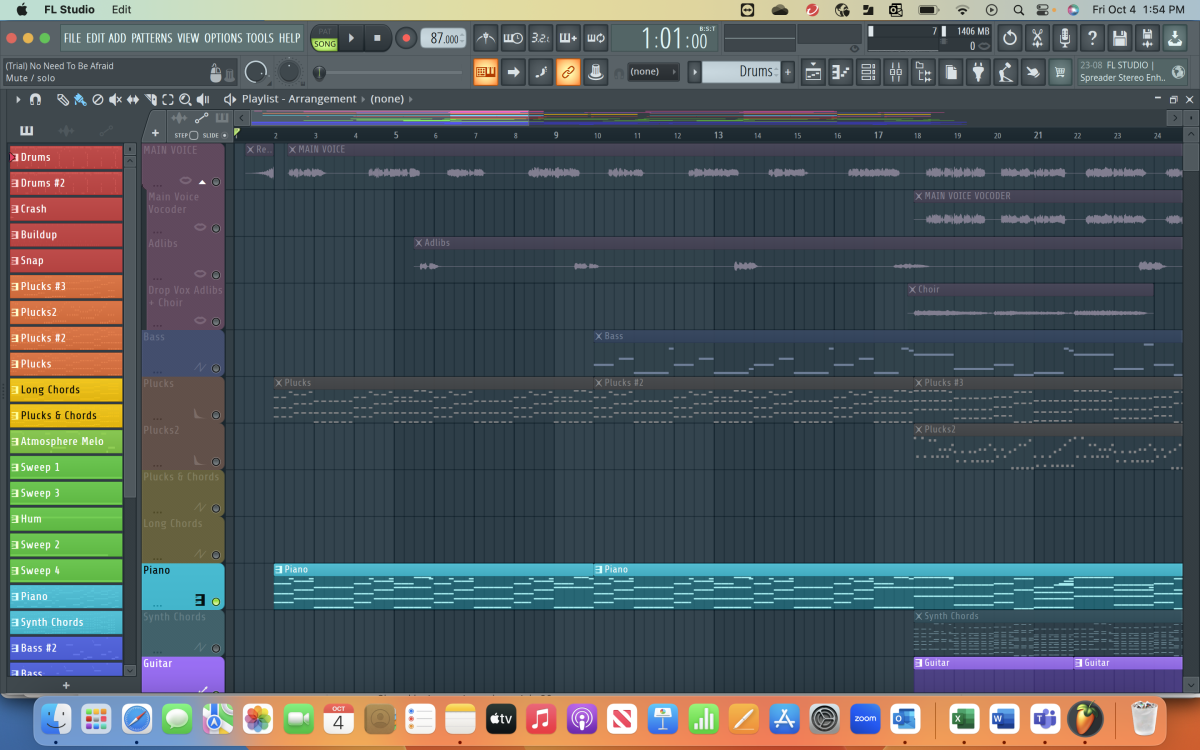Open the Mute tool in the playlist toolbar
The width and height of the screenshot is (1200, 750).
115,99
